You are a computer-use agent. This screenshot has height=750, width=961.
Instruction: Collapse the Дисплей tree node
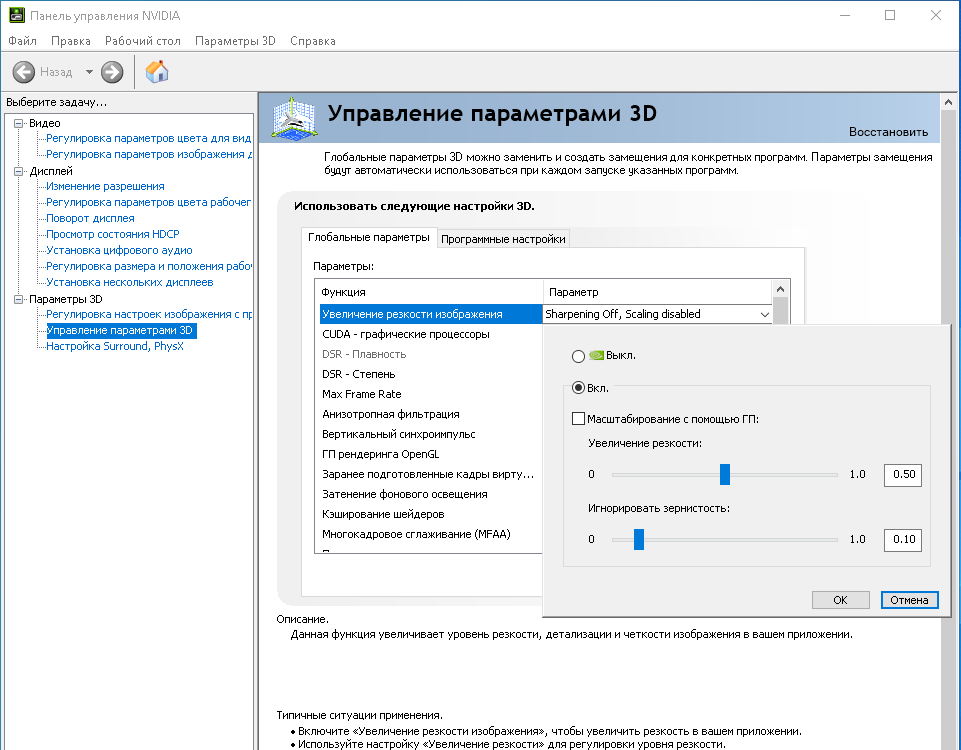pos(18,171)
